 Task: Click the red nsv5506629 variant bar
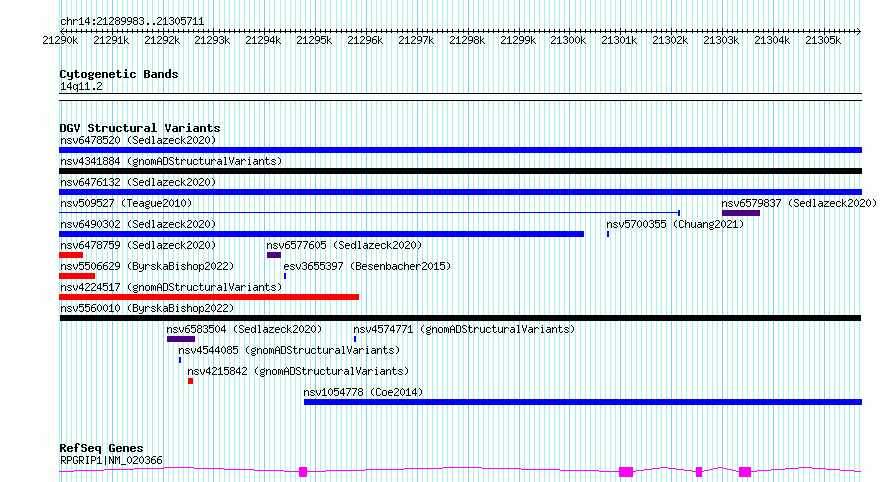pyautogui.click(x=77, y=276)
